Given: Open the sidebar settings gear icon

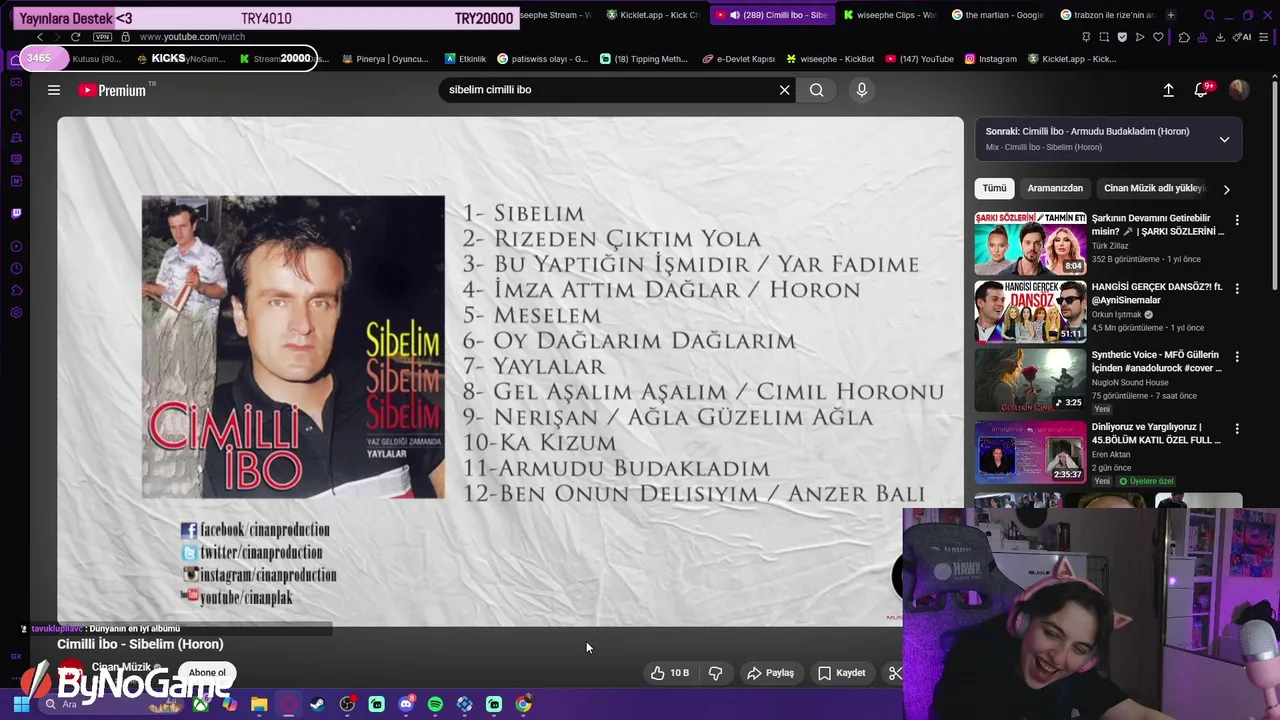Looking at the screenshot, I should tap(16, 313).
